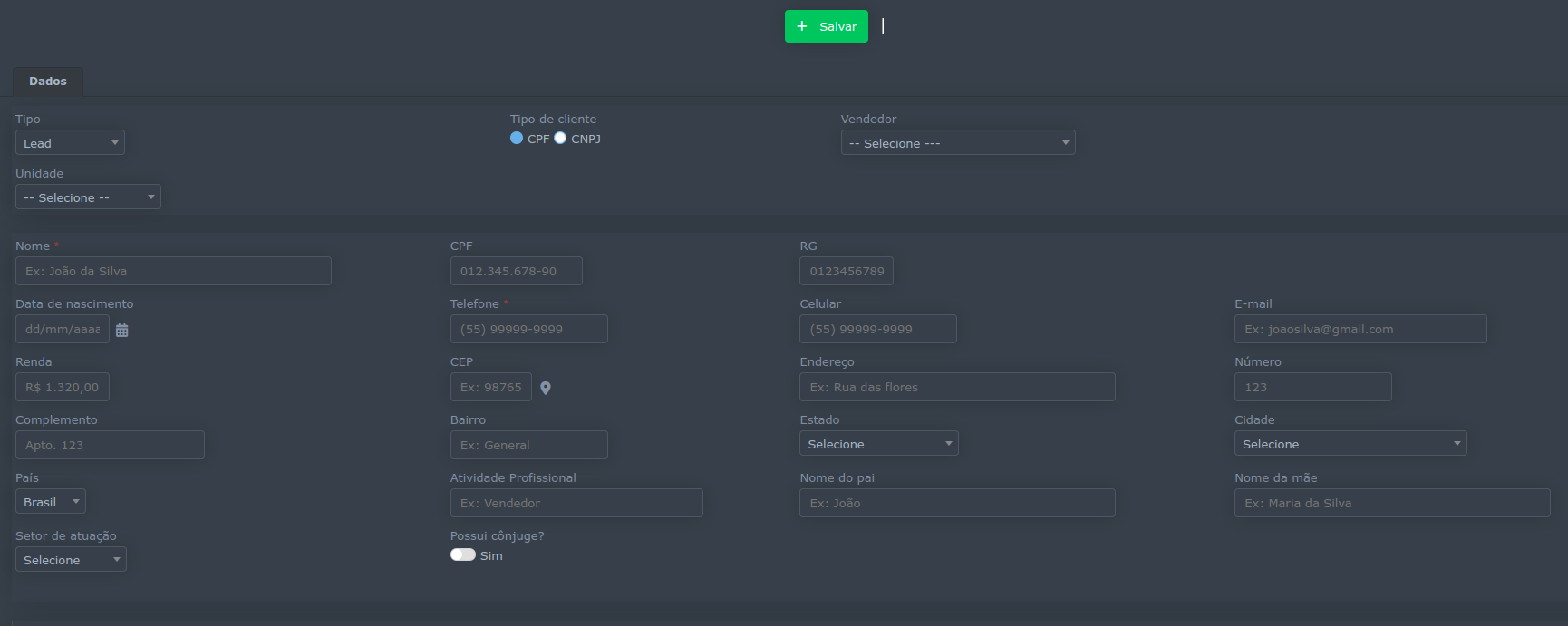Click the Telefone input field
The height and width of the screenshot is (626, 1568).
[528, 329]
